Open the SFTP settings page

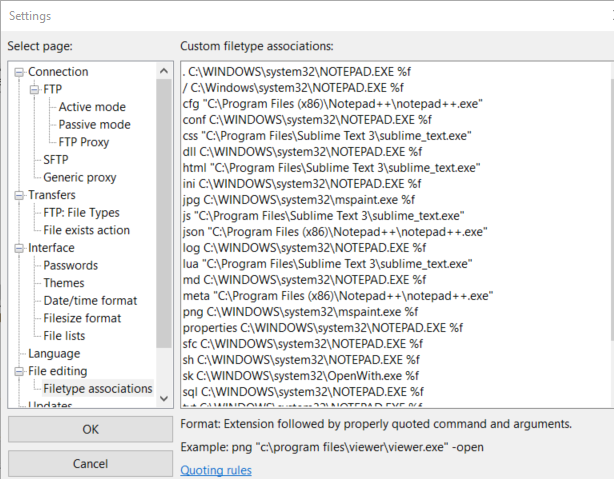click(56, 160)
